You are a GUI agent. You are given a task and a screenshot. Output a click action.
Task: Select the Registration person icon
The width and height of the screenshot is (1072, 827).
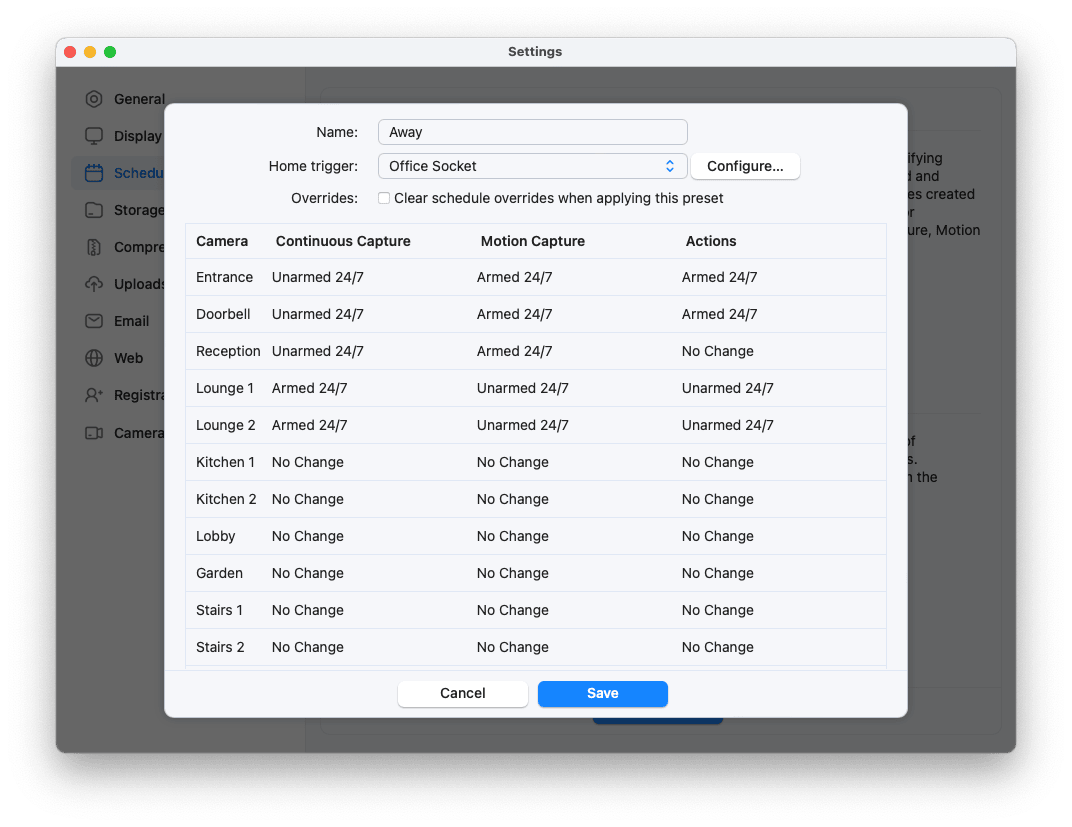tap(95, 395)
